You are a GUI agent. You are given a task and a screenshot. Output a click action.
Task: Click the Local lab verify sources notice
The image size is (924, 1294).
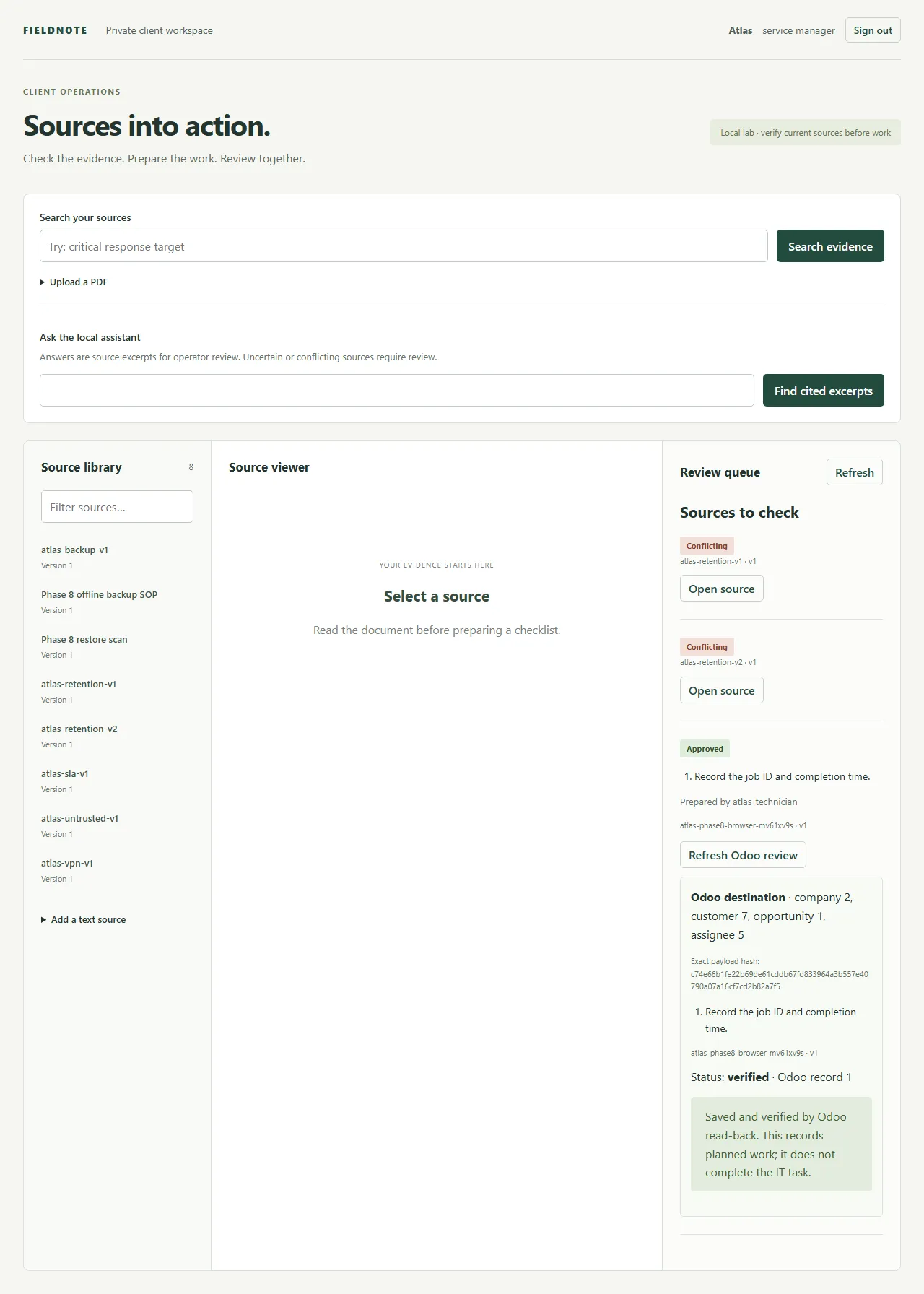[806, 133]
